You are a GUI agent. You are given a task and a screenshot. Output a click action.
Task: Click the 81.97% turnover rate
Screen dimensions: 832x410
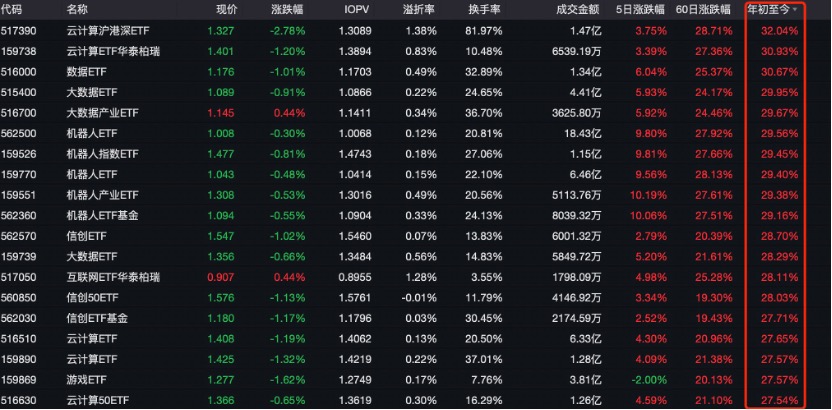483,31
